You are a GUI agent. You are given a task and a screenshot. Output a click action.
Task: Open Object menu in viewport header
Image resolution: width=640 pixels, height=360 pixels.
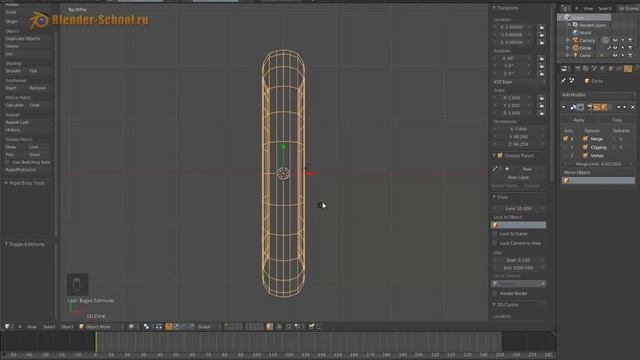click(x=67, y=327)
